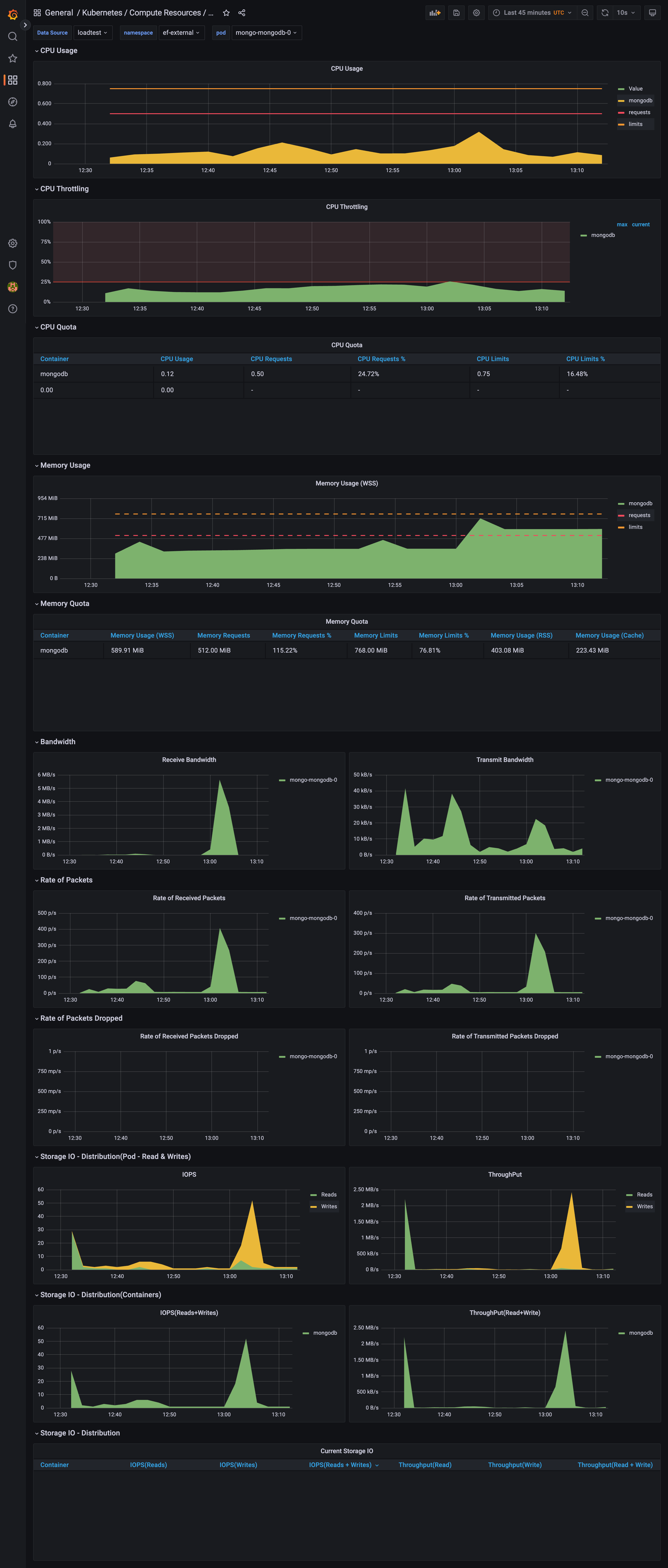Refresh the dashboard with the refresh icon

click(x=605, y=13)
